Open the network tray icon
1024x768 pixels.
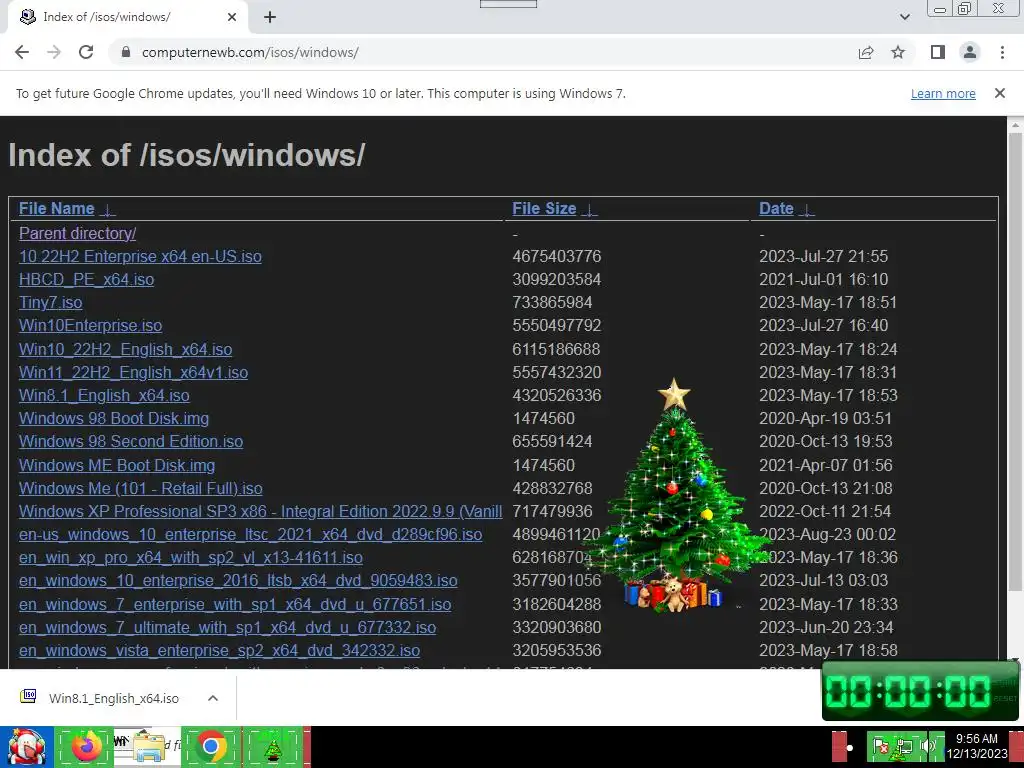(904, 746)
